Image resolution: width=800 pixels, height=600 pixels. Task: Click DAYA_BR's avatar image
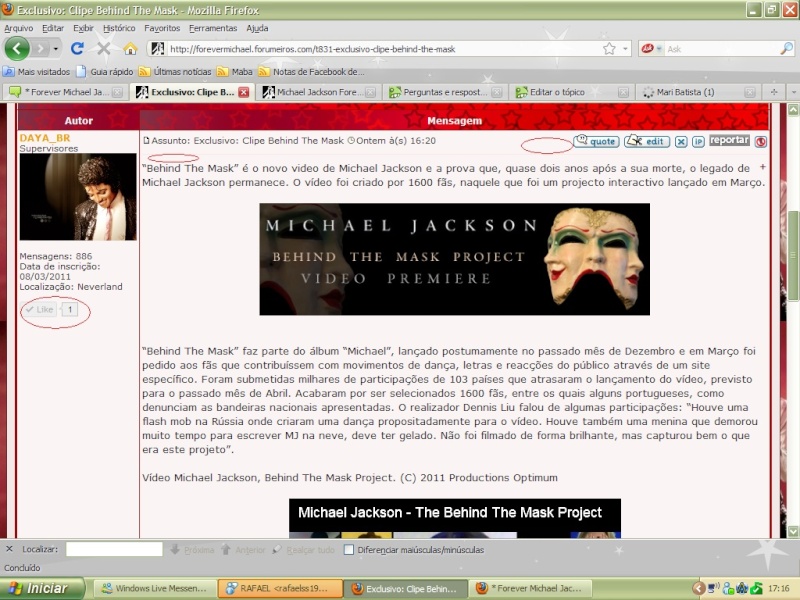pyautogui.click(x=78, y=197)
